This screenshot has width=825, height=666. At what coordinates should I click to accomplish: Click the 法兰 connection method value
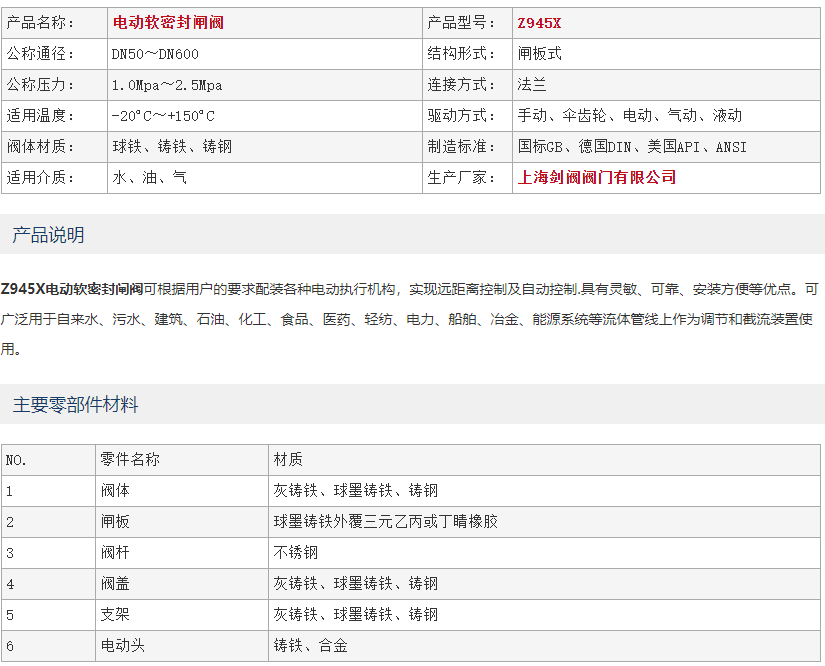tap(532, 85)
